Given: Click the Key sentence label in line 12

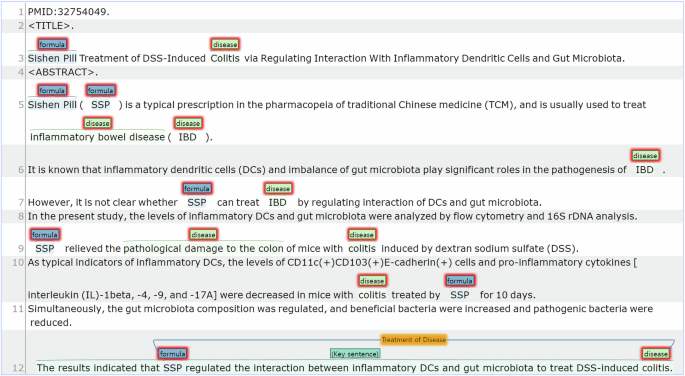Looking at the screenshot, I should tap(355, 354).
